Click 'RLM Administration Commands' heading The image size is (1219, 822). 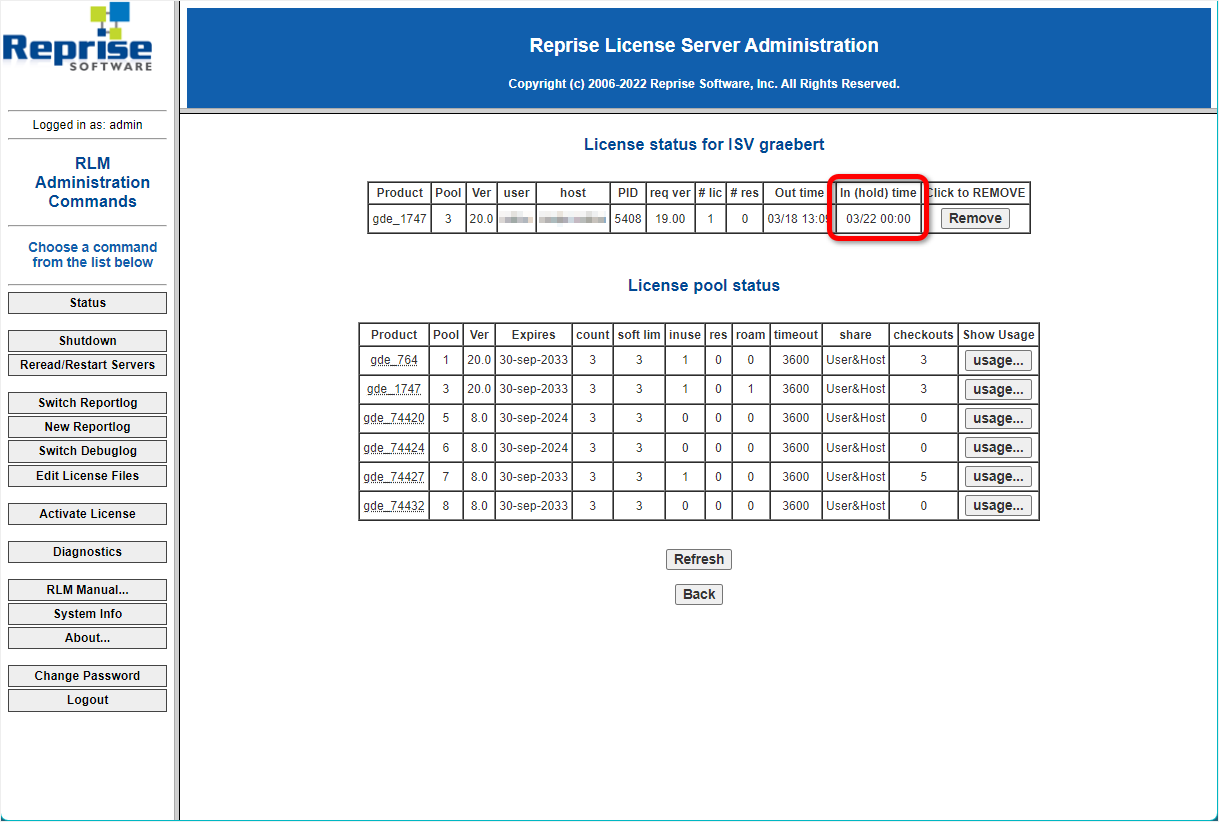92,182
